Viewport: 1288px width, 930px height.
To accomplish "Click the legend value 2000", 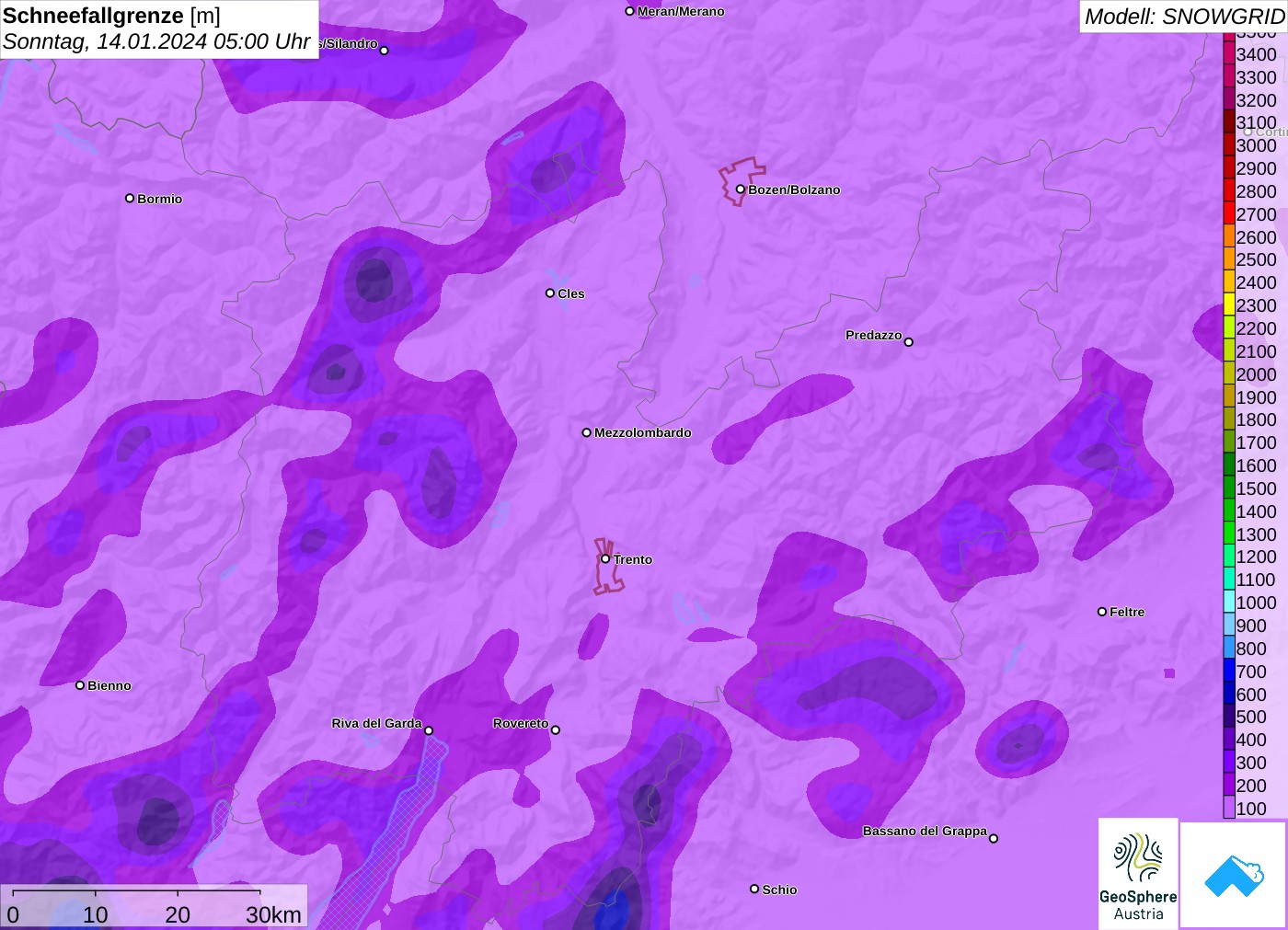I will click(x=1256, y=374).
